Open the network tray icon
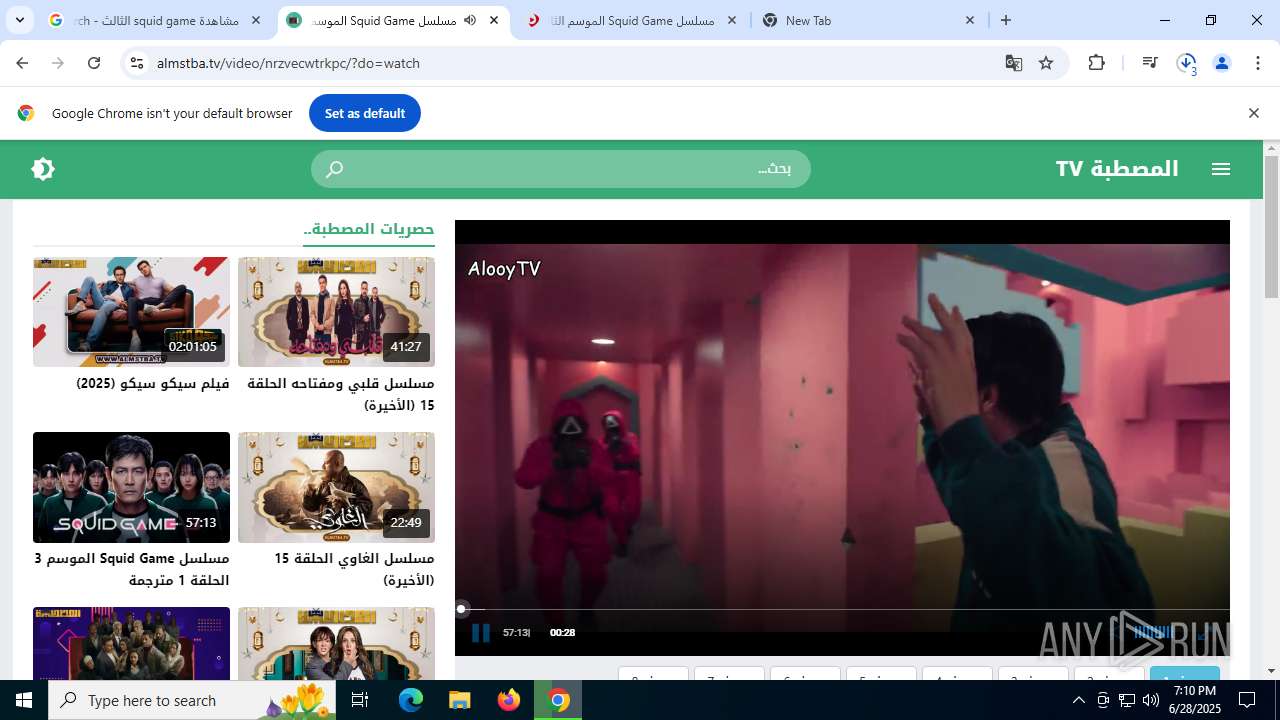This screenshot has width=1280, height=720. tap(1127, 700)
